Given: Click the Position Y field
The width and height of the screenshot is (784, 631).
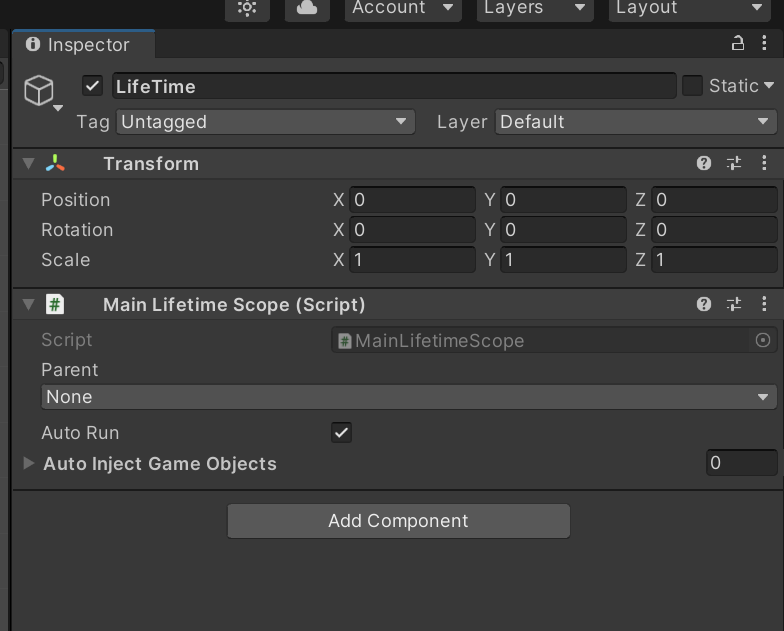Looking at the screenshot, I should click(x=564, y=200).
